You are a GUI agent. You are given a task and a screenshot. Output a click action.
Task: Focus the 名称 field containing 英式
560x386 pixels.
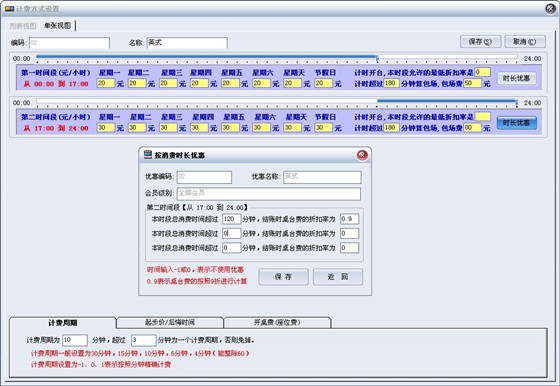coord(187,43)
